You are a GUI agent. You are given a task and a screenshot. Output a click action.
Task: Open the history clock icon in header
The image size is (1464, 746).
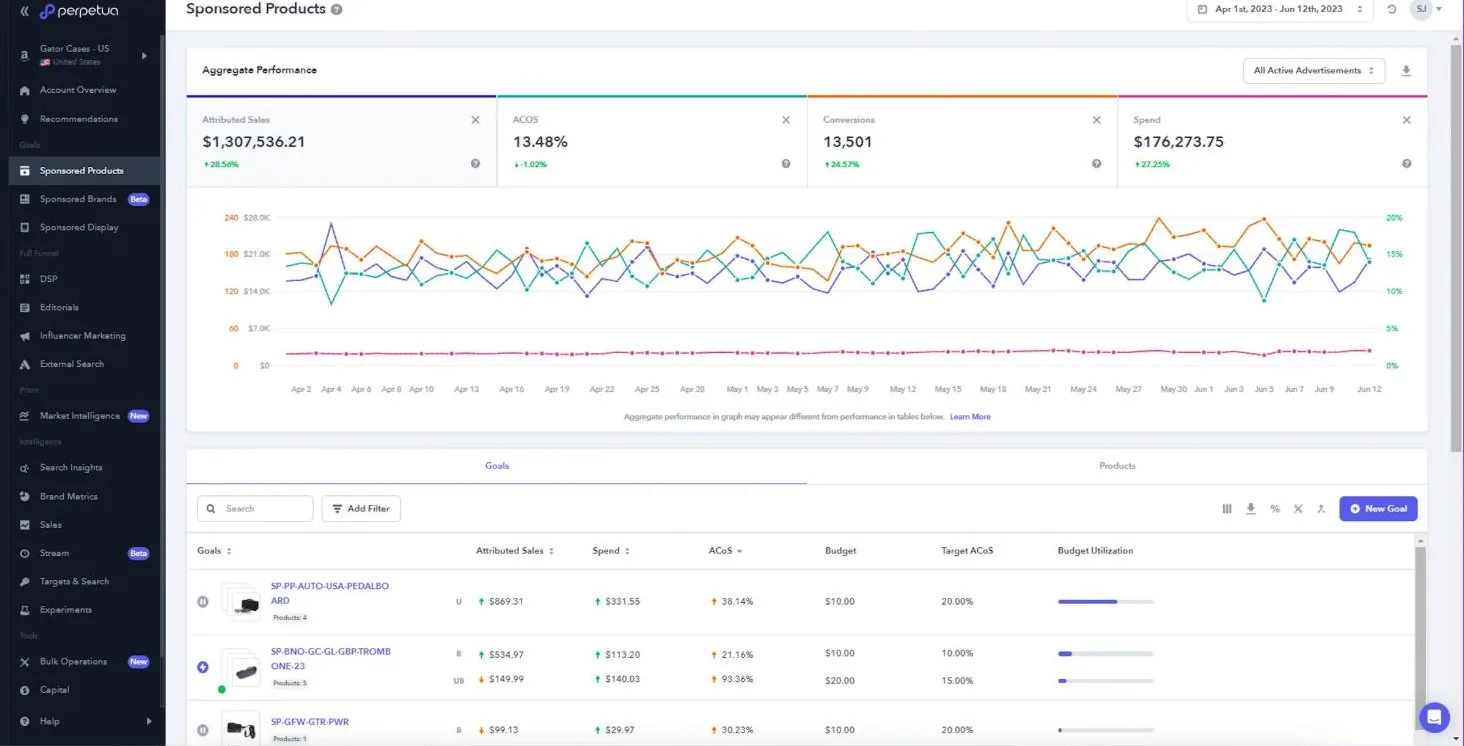point(1391,9)
